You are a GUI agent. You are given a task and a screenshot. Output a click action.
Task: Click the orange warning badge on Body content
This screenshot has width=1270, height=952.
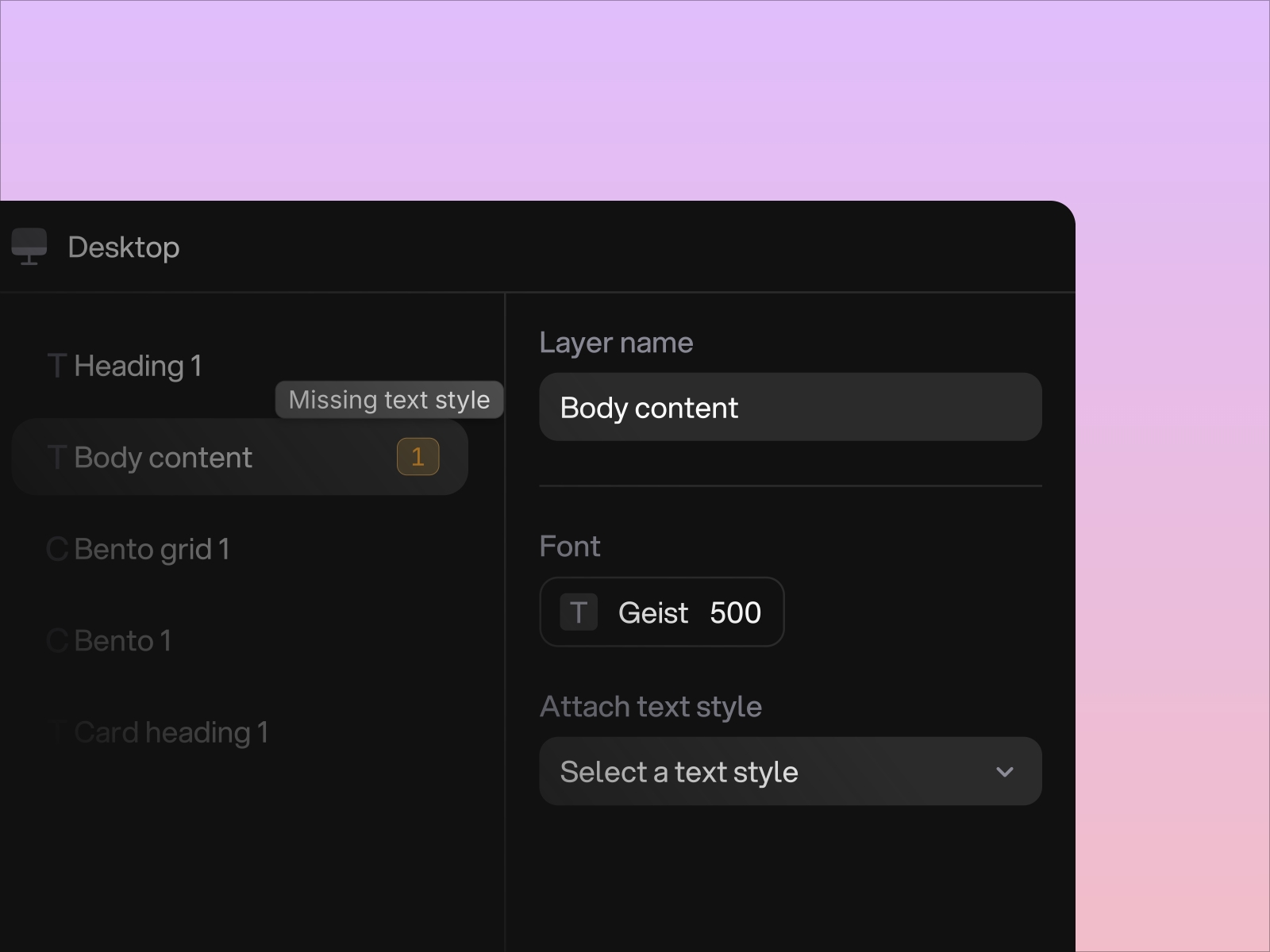point(418,456)
